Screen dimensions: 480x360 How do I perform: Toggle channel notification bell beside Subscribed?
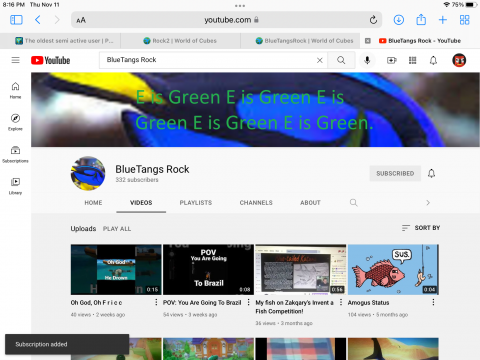[431, 173]
